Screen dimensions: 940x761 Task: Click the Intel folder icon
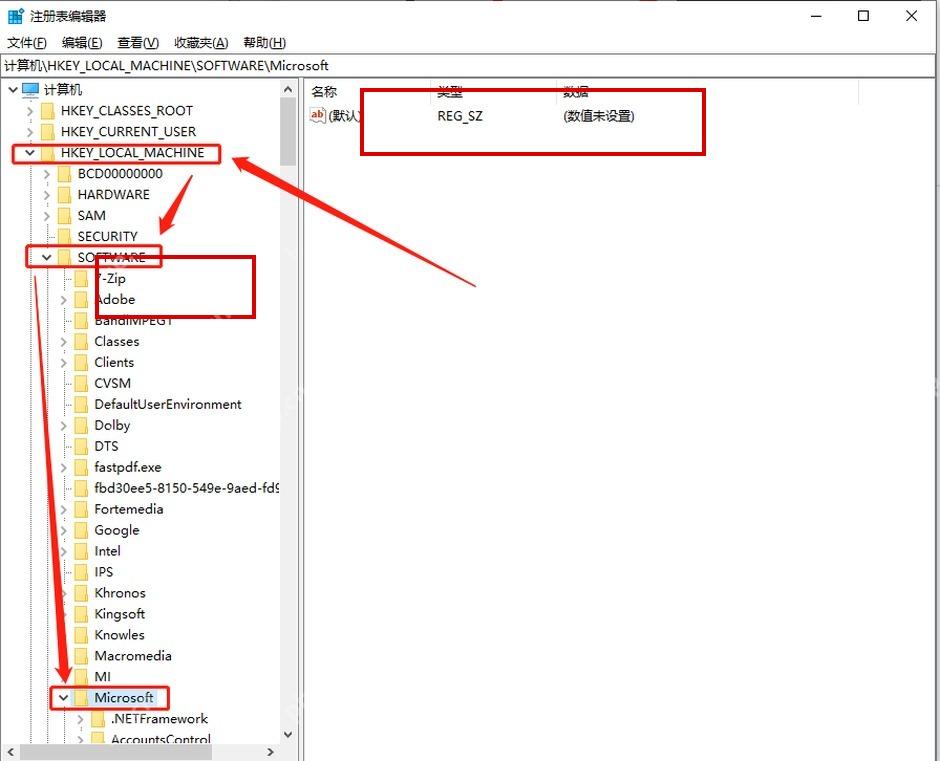click(x=81, y=551)
